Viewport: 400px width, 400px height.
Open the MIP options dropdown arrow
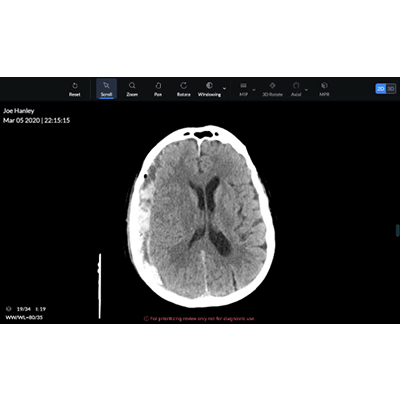coord(254,90)
